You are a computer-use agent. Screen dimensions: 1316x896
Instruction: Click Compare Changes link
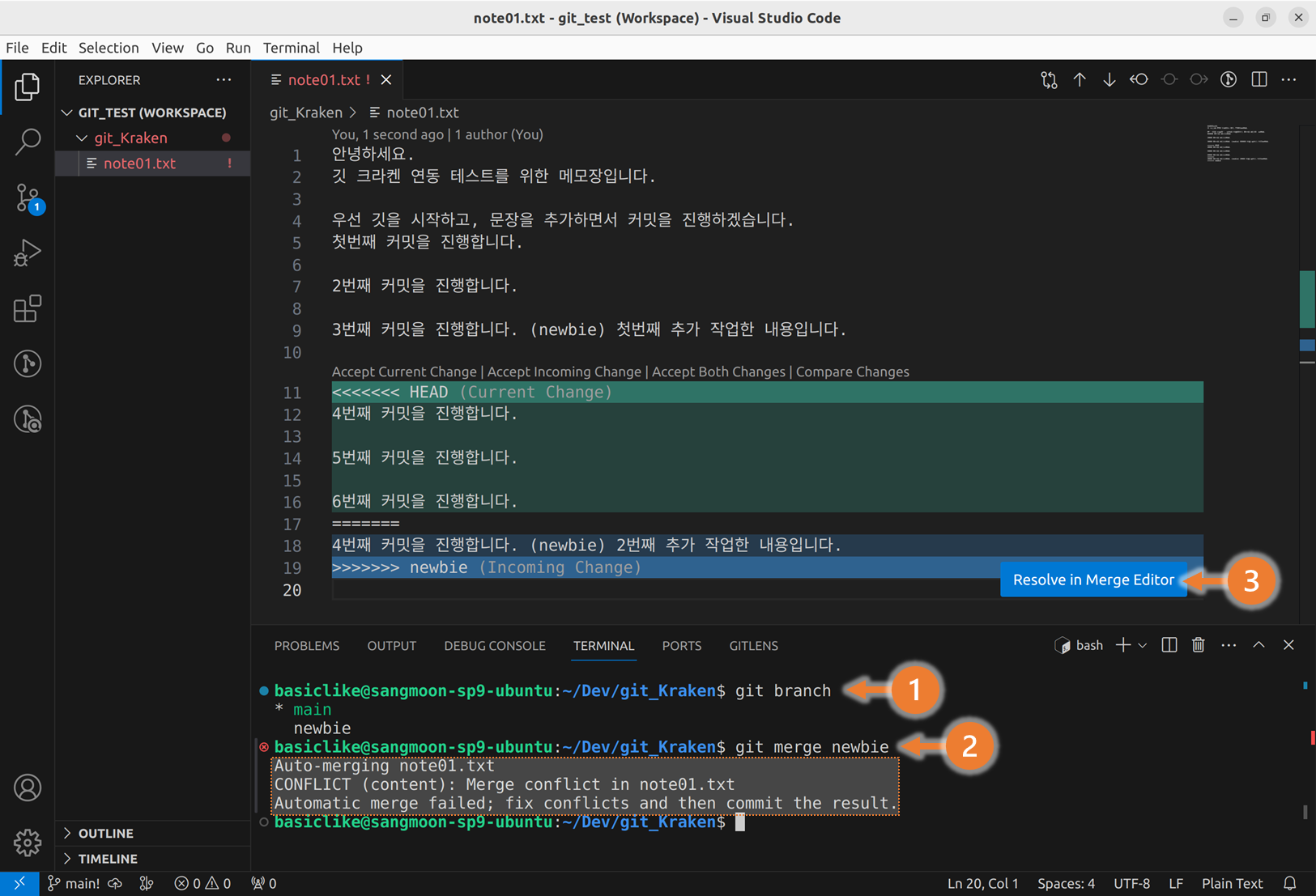853,372
